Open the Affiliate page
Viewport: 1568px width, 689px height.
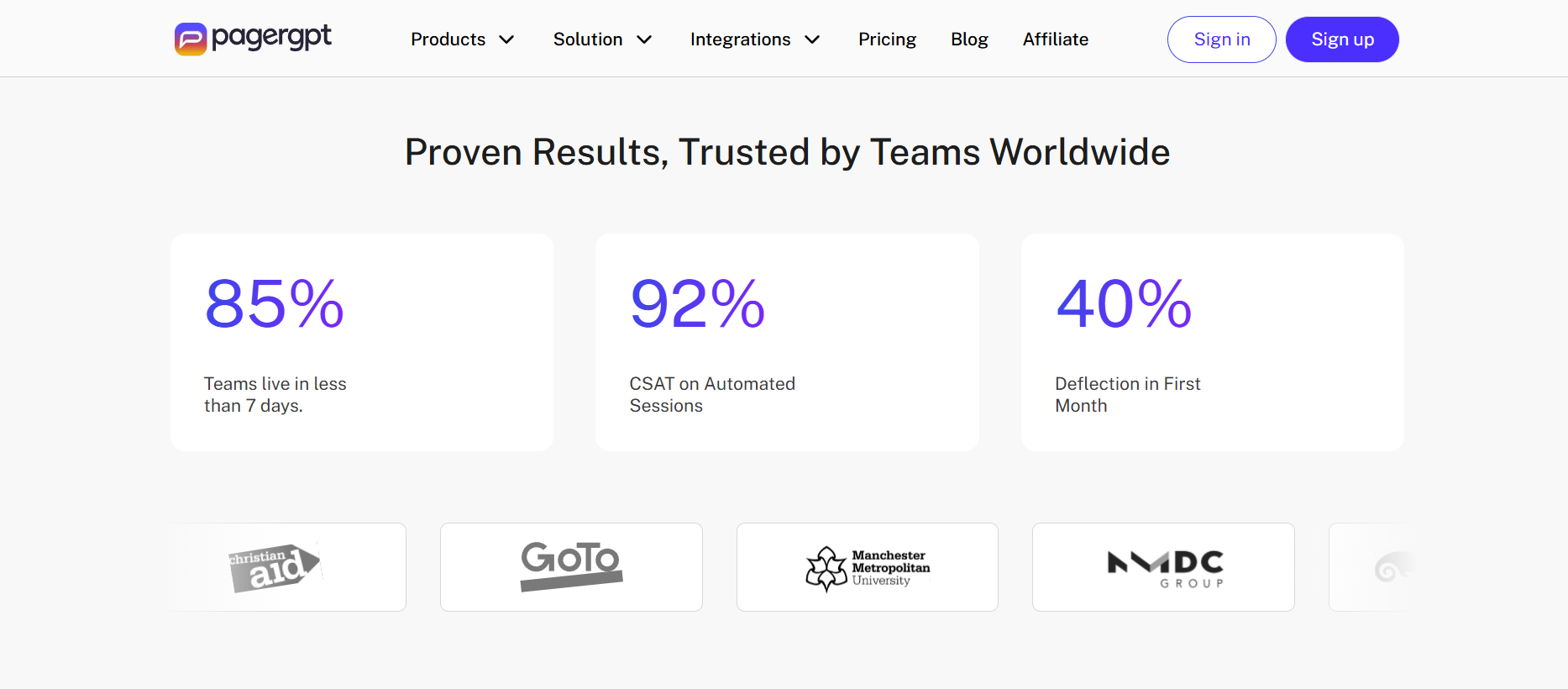[1056, 39]
